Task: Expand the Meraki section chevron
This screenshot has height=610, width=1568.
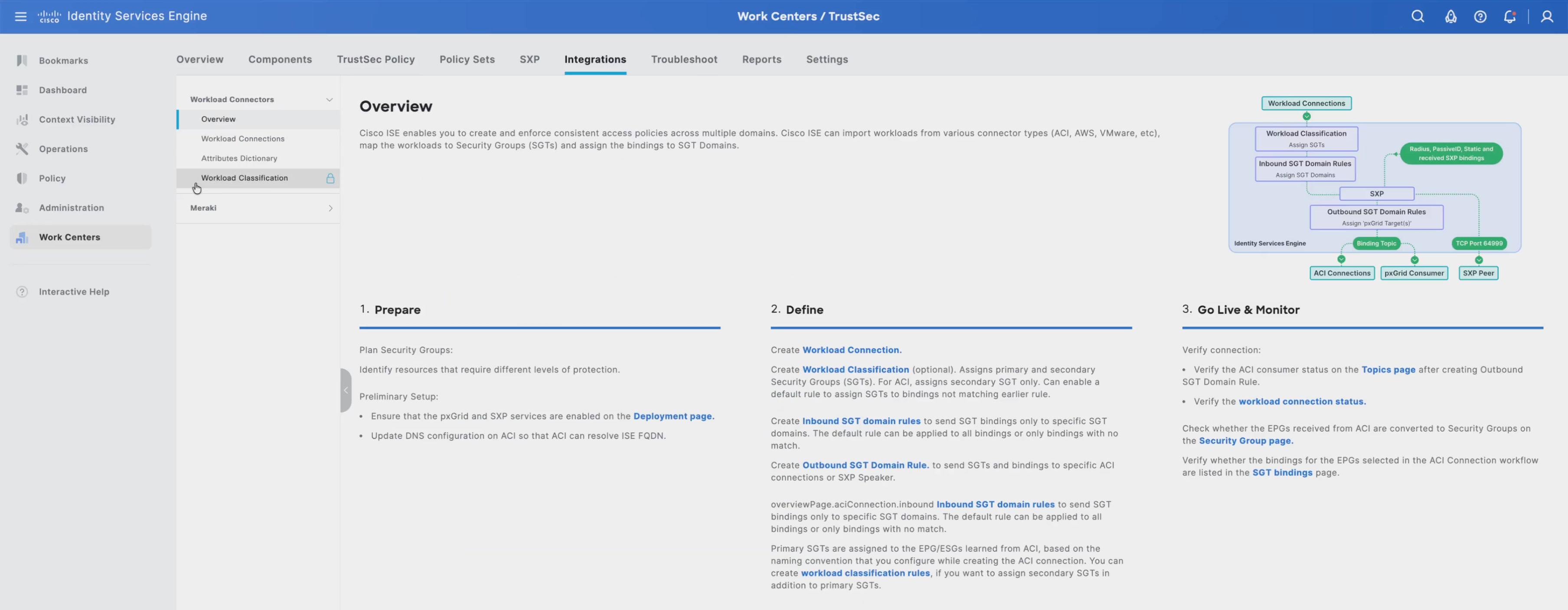Action: click(330, 208)
